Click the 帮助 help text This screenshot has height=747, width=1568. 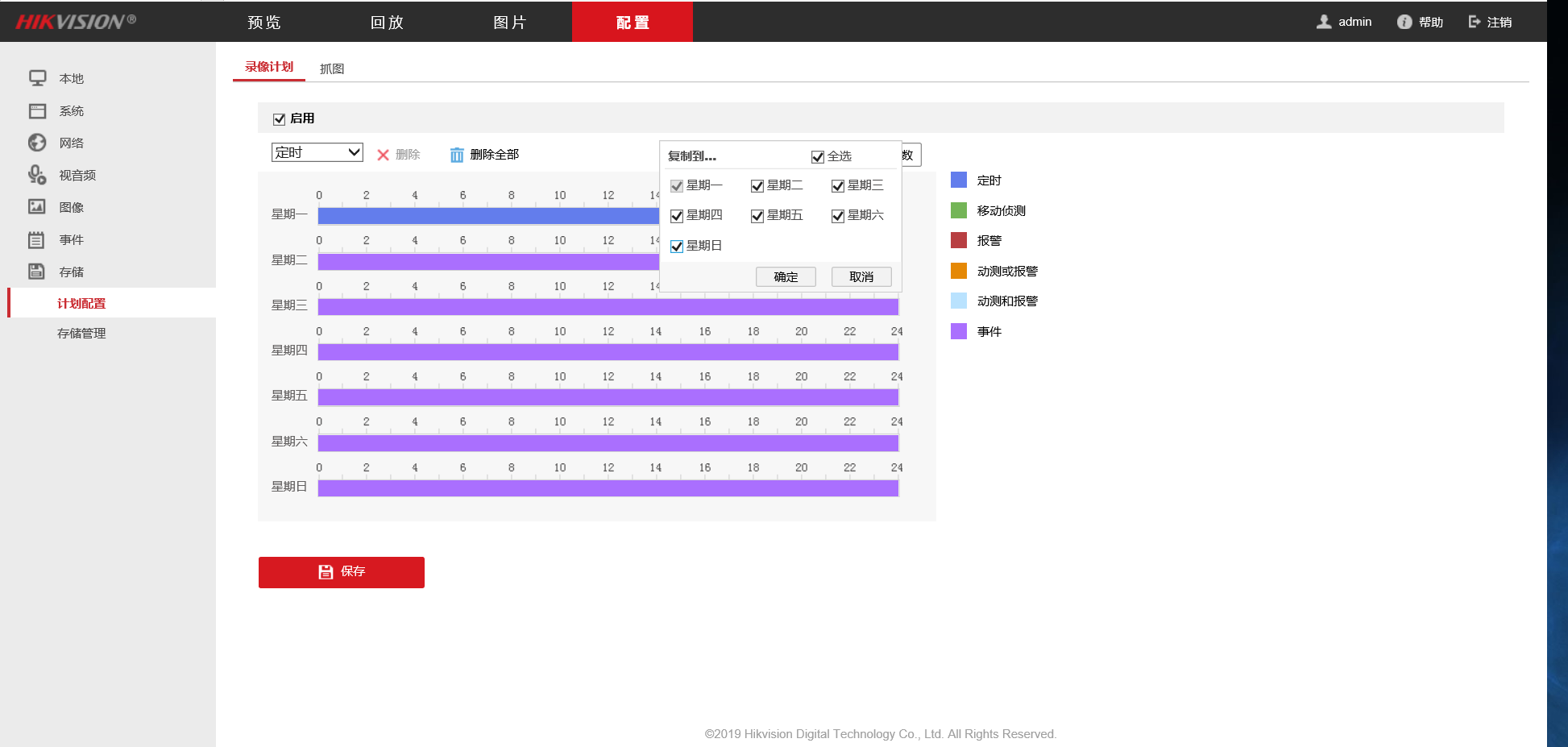pos(1431,22)
